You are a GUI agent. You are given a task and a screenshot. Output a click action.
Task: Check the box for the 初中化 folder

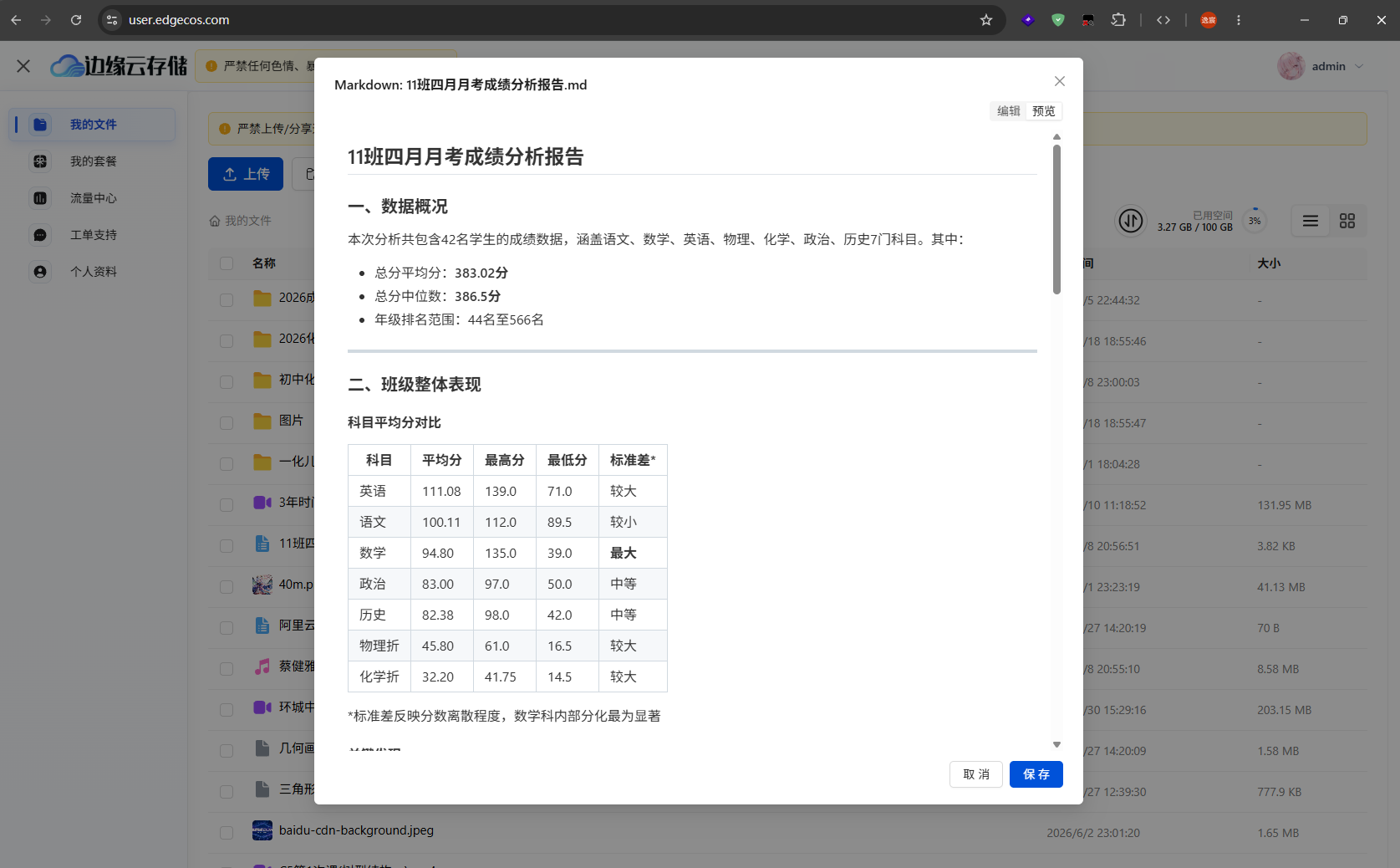pyautogui.click(x=227, y=381)
